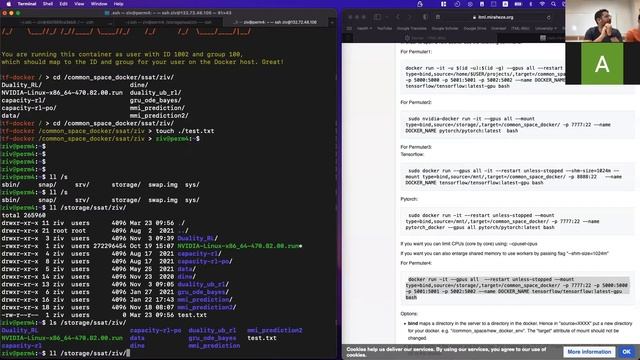Open the Google Scholar bookmark
Image resolution: width=640 pixels, height=360 pixels.
click(x=445, y=29)
